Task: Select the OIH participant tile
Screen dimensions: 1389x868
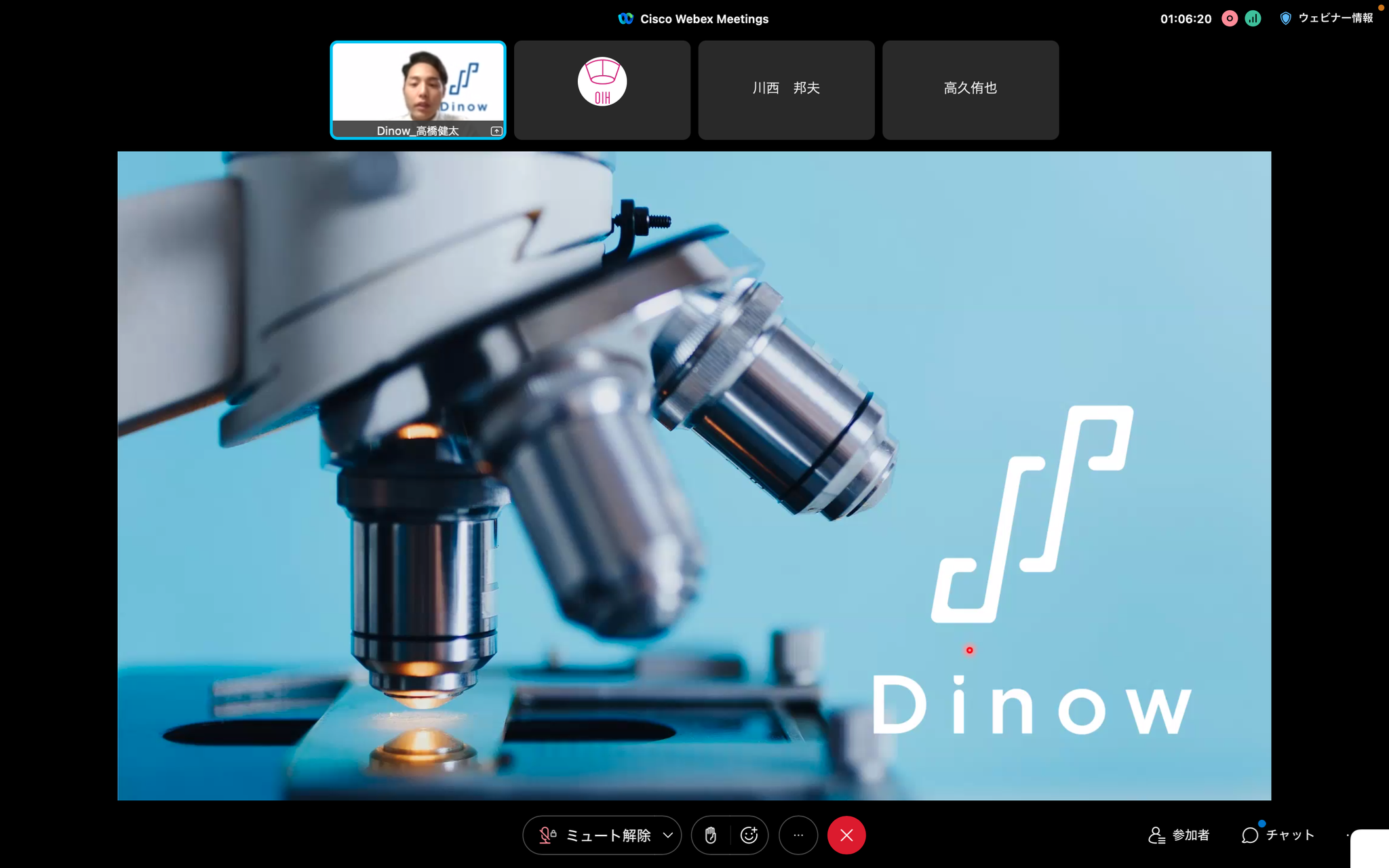Action: 602,90
